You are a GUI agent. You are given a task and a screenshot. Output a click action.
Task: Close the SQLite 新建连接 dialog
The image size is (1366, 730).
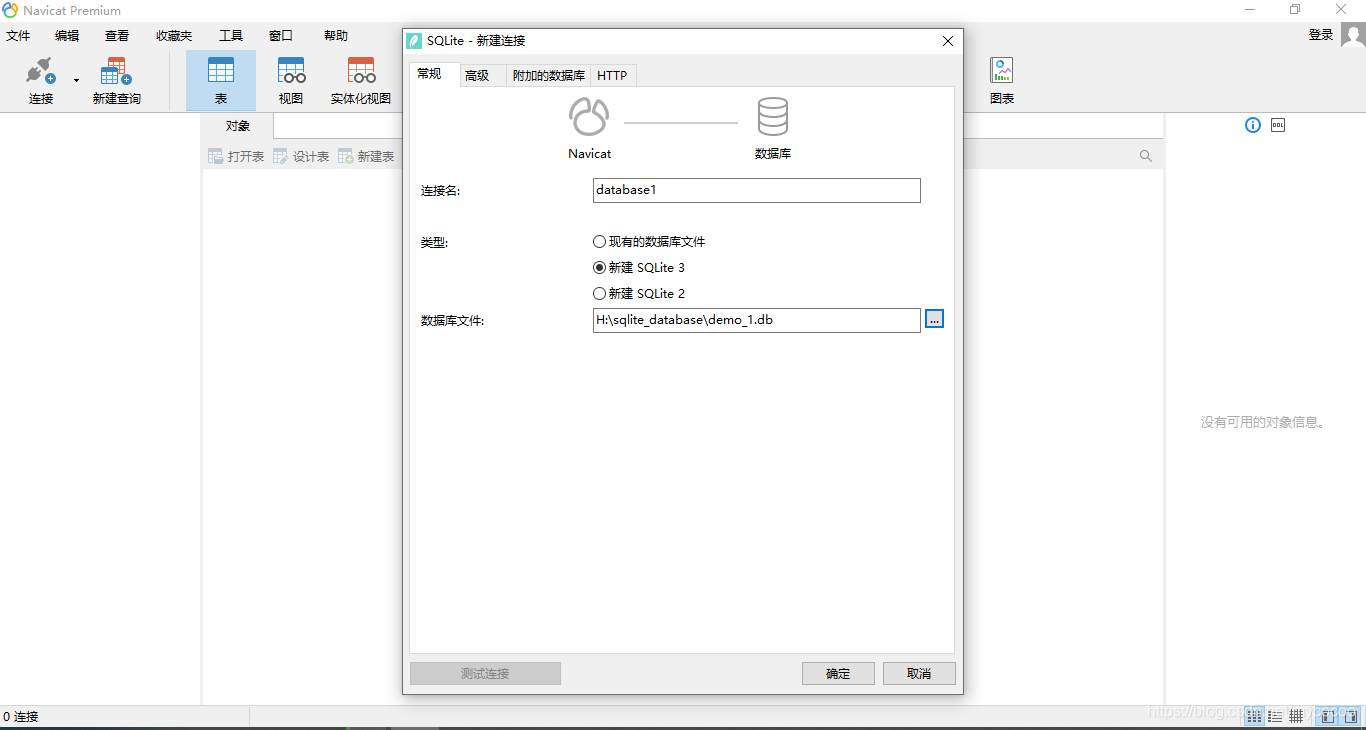(948, 41)
